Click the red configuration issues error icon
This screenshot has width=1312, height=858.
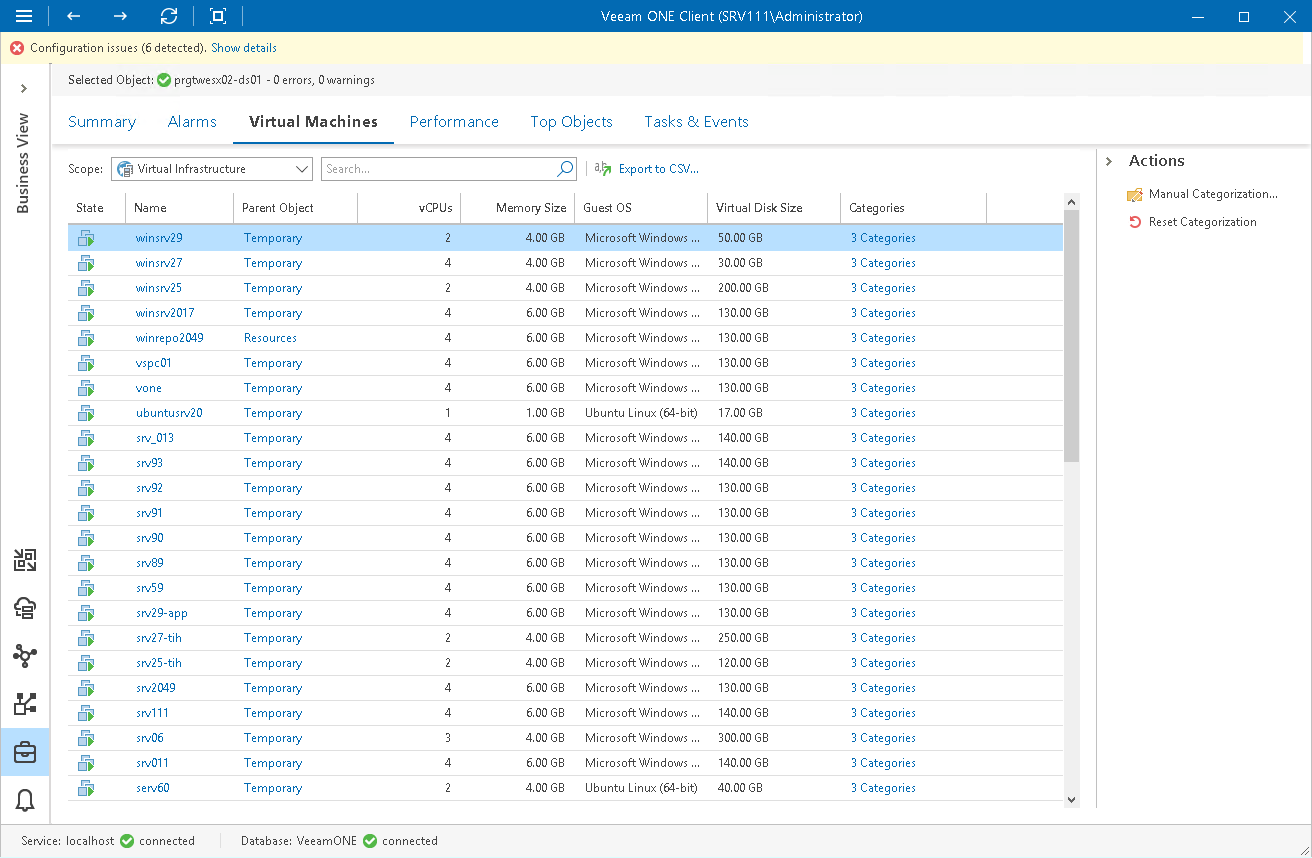(17, 48)
